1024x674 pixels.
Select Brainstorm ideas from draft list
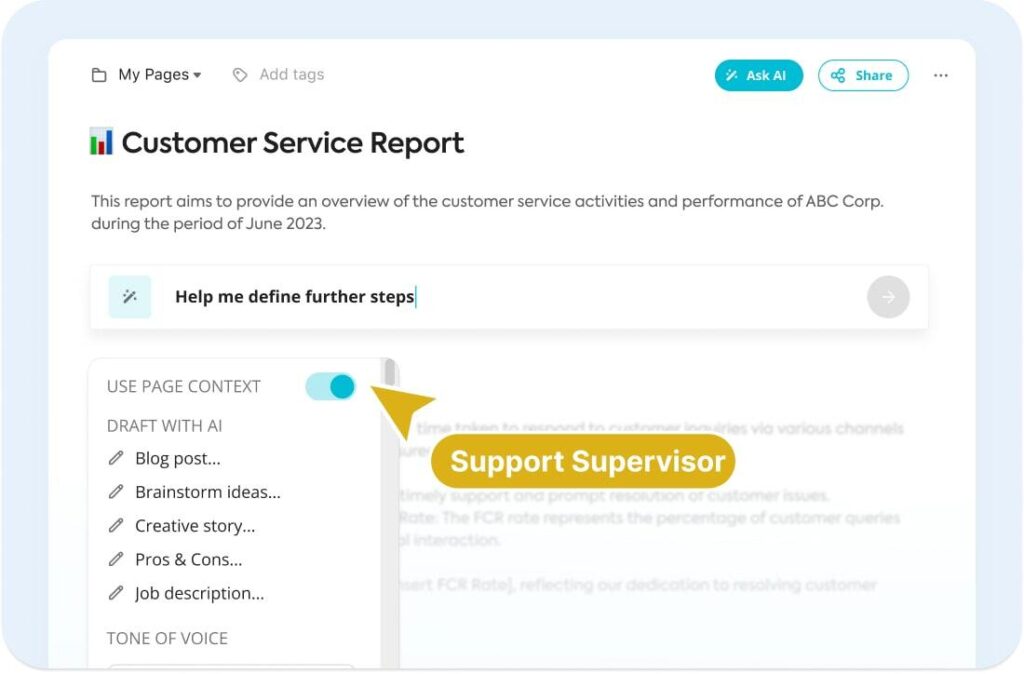[208, 492]
